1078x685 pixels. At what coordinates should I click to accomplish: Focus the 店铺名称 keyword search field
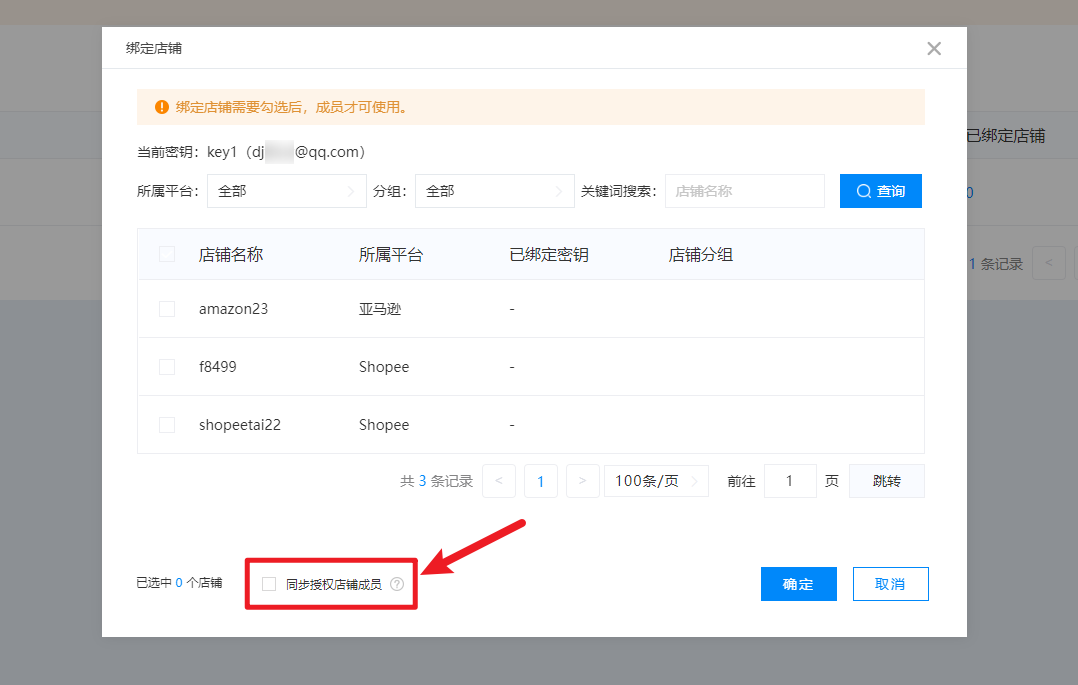pyautogui.click(x=744, y=191)
